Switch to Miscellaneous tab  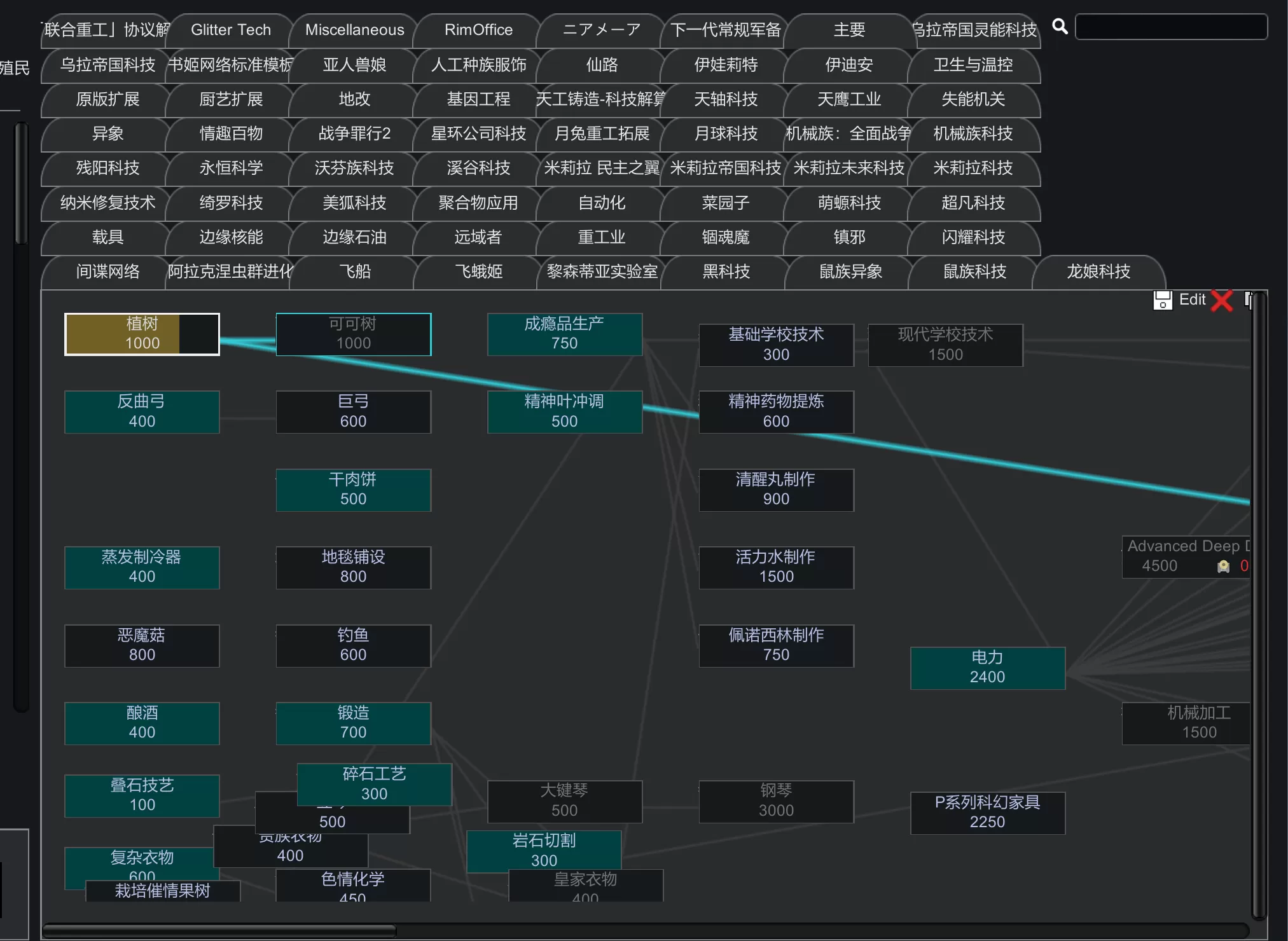(x=354, y=30)
